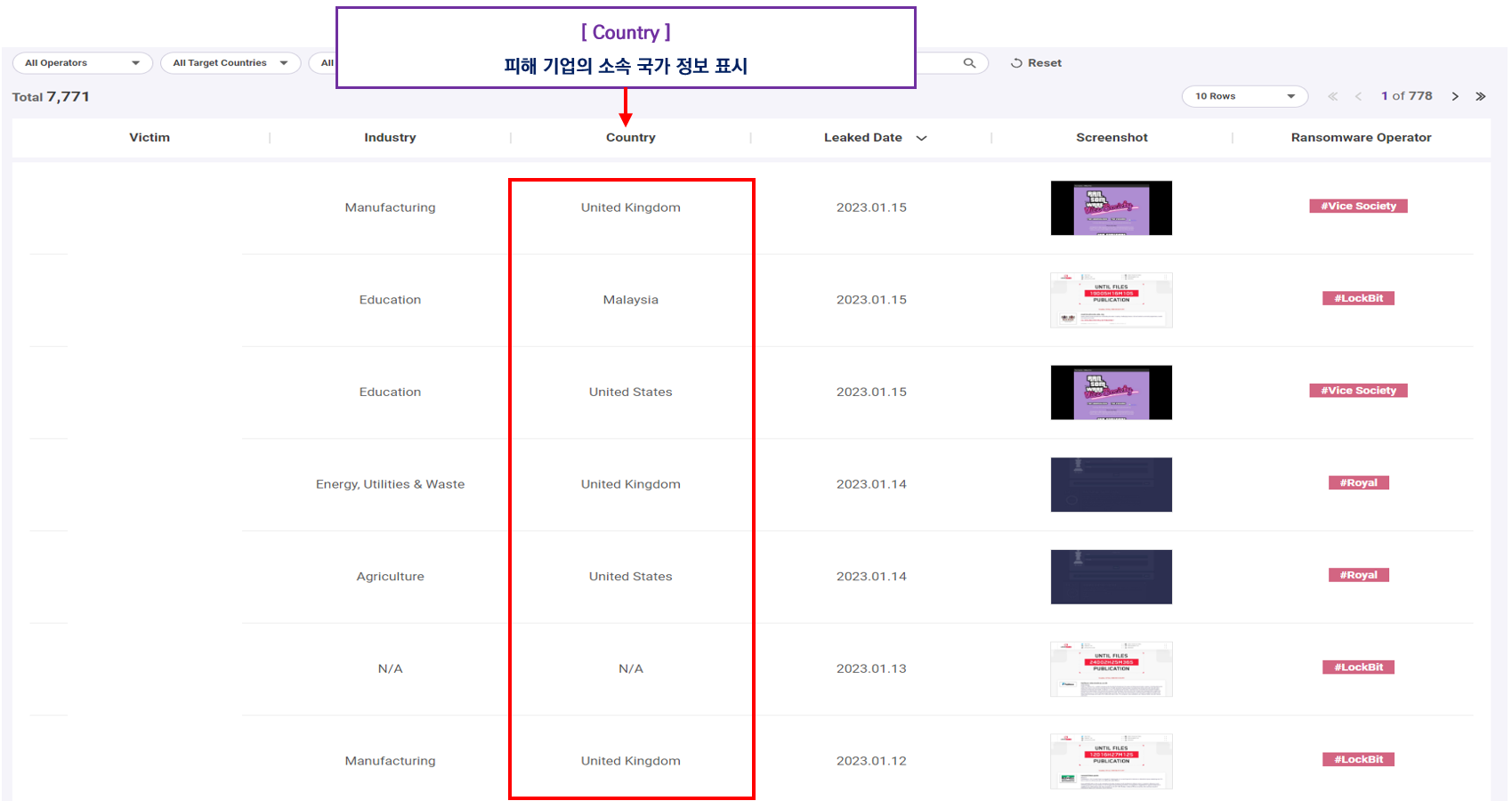The height and width of the screenshot is (809, 1512).
Task: Click the Reset refresh icon
Action: [x=1016, y=63]
